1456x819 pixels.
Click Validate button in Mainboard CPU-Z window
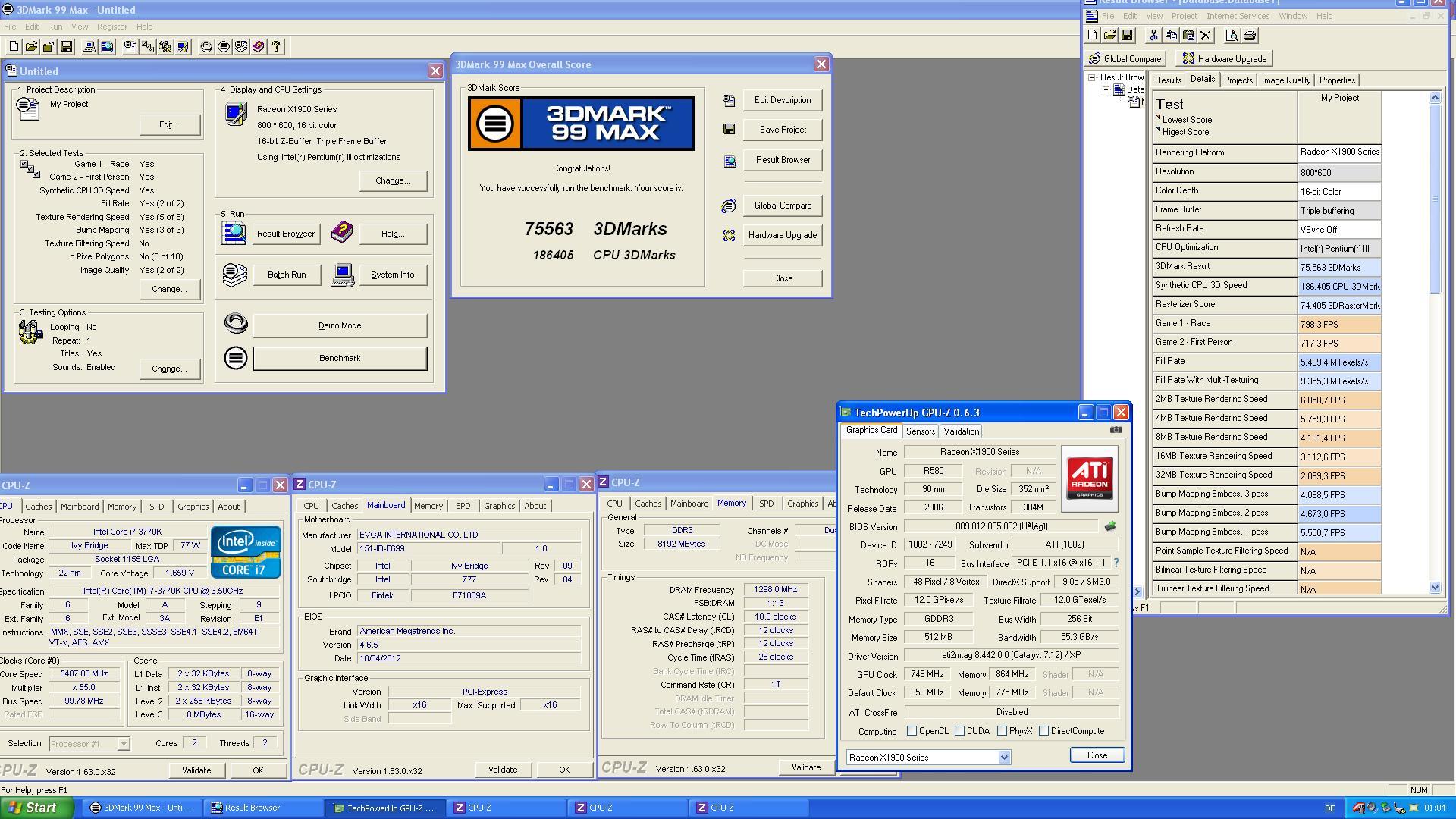pos(503,770)
